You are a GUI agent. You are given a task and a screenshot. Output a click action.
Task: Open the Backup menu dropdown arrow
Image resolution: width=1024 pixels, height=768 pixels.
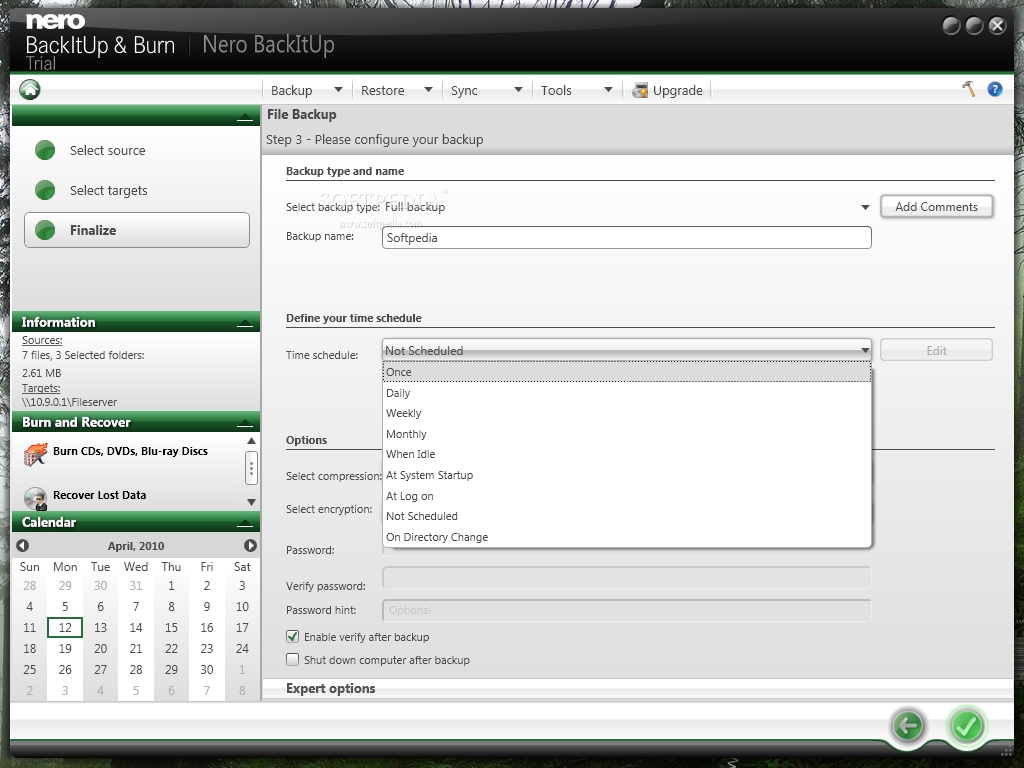[338, 89]
